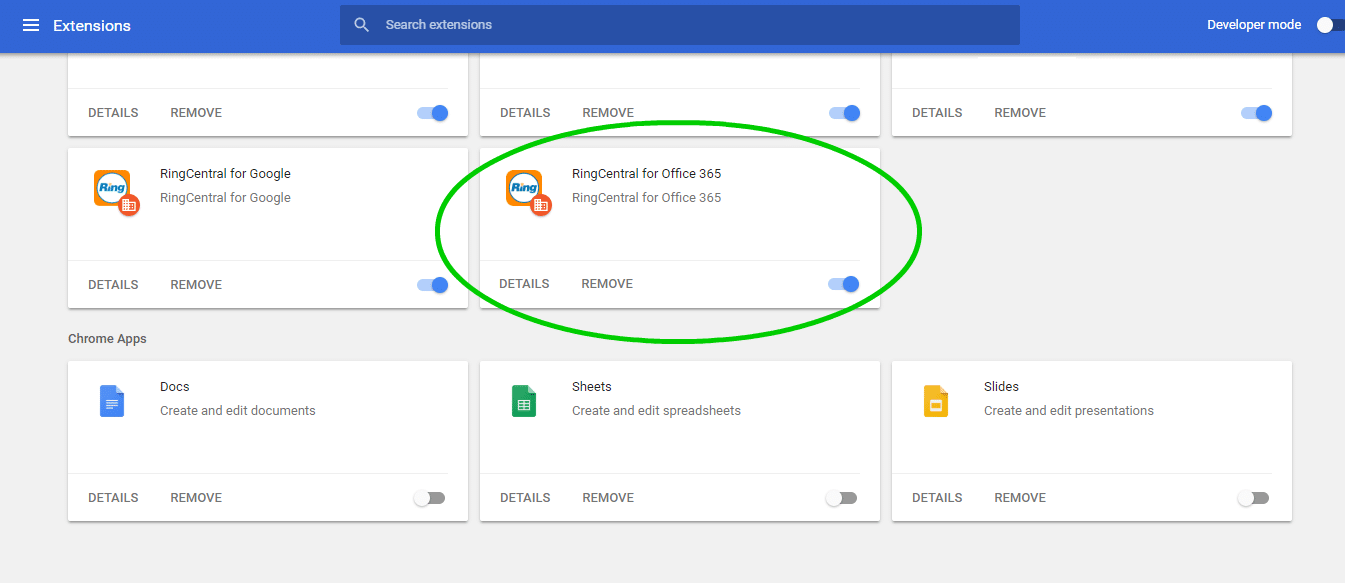
Task: Open Details for RingCentral for Office 365
Action: [x=524, y=284]
